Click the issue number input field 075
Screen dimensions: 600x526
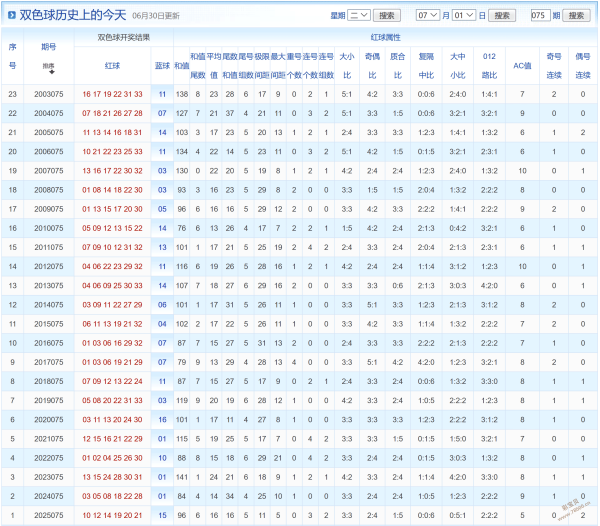point(540,15)
